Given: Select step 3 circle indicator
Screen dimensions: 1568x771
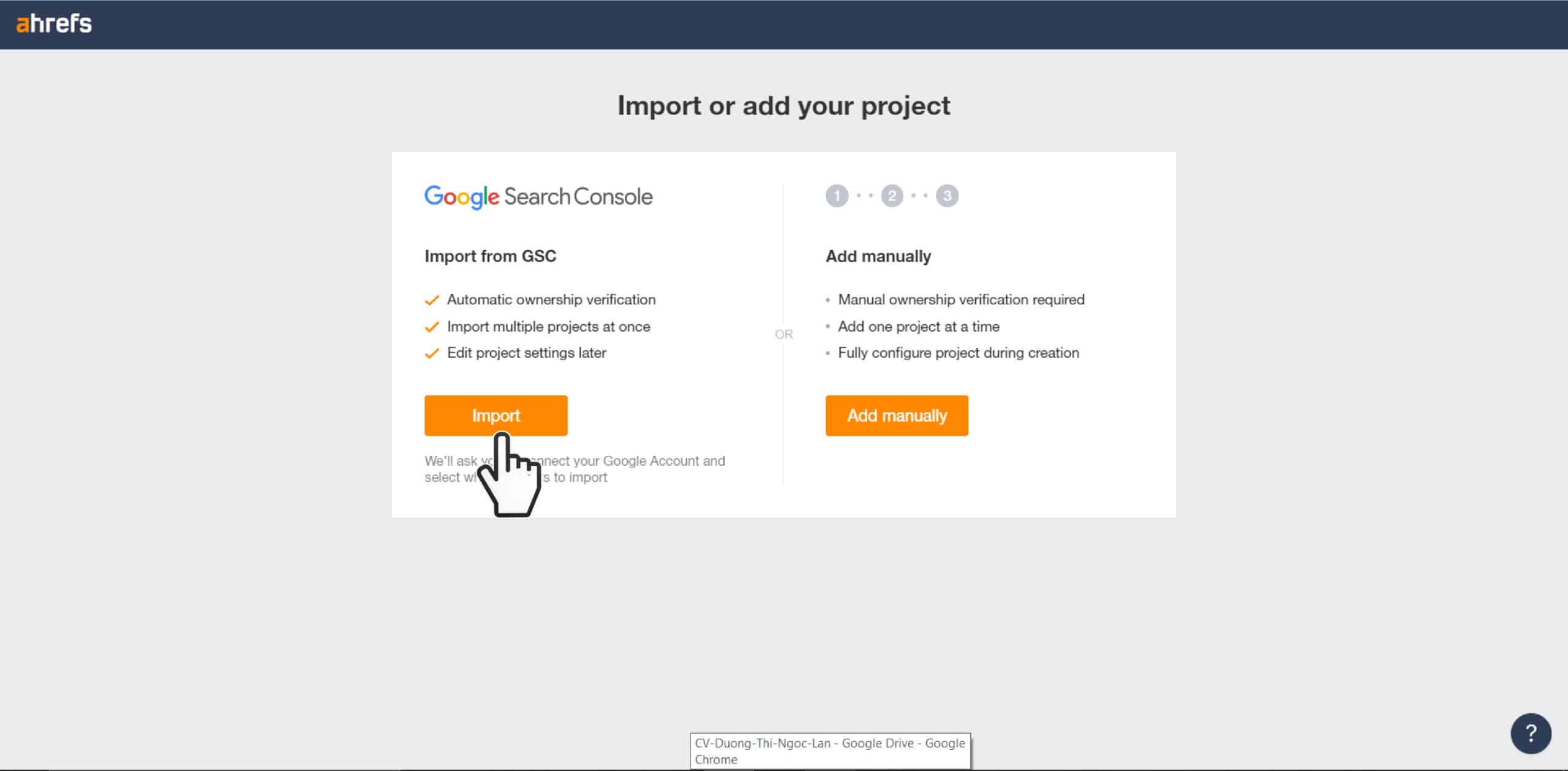Looking at the screenshot, I should coord(947,196).
